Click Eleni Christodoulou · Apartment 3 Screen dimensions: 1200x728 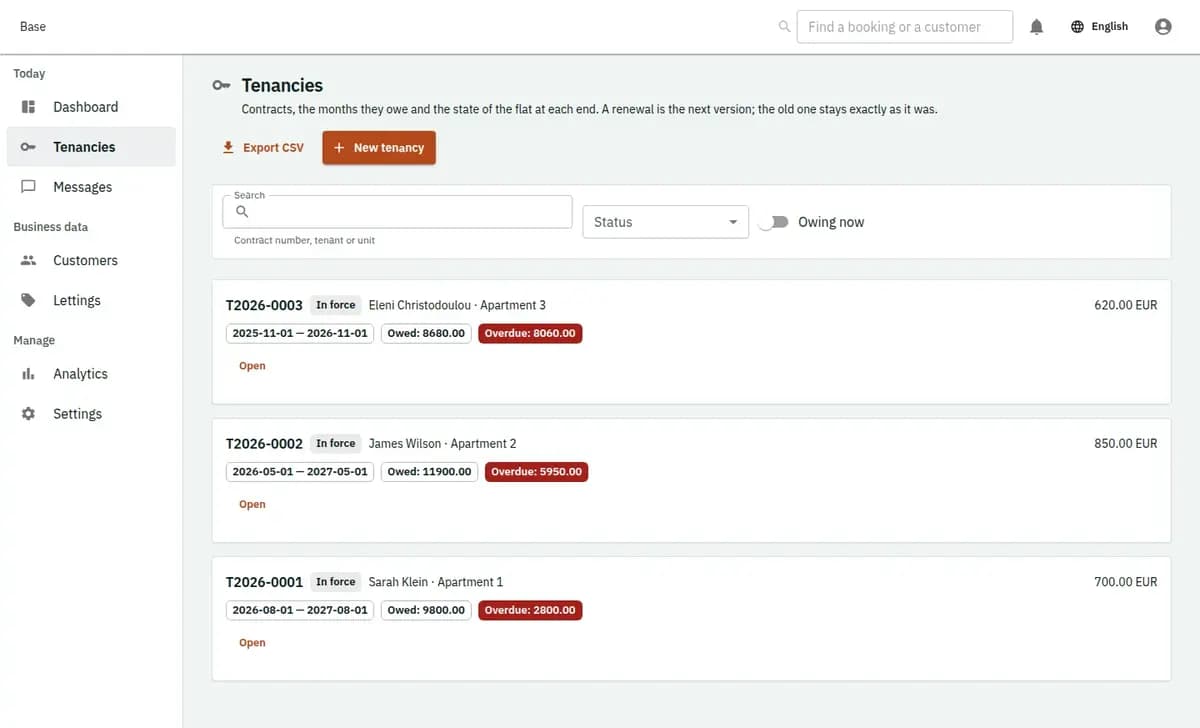[x=457, y=305]
